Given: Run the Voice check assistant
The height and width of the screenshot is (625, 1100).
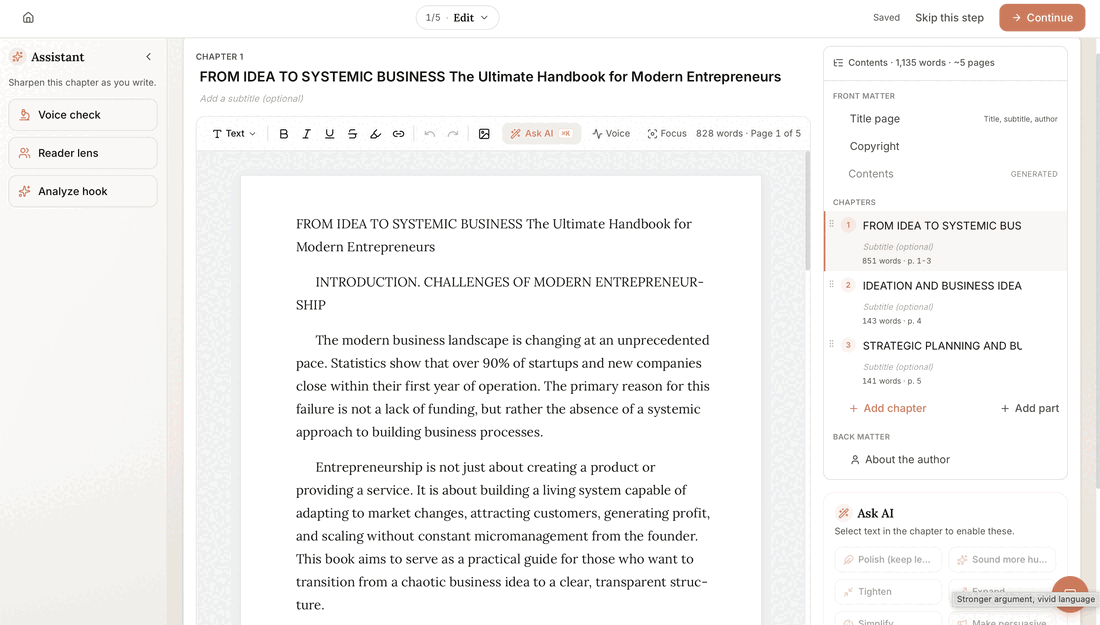Looking at the screenshot, I should click(x=83, y=114).
